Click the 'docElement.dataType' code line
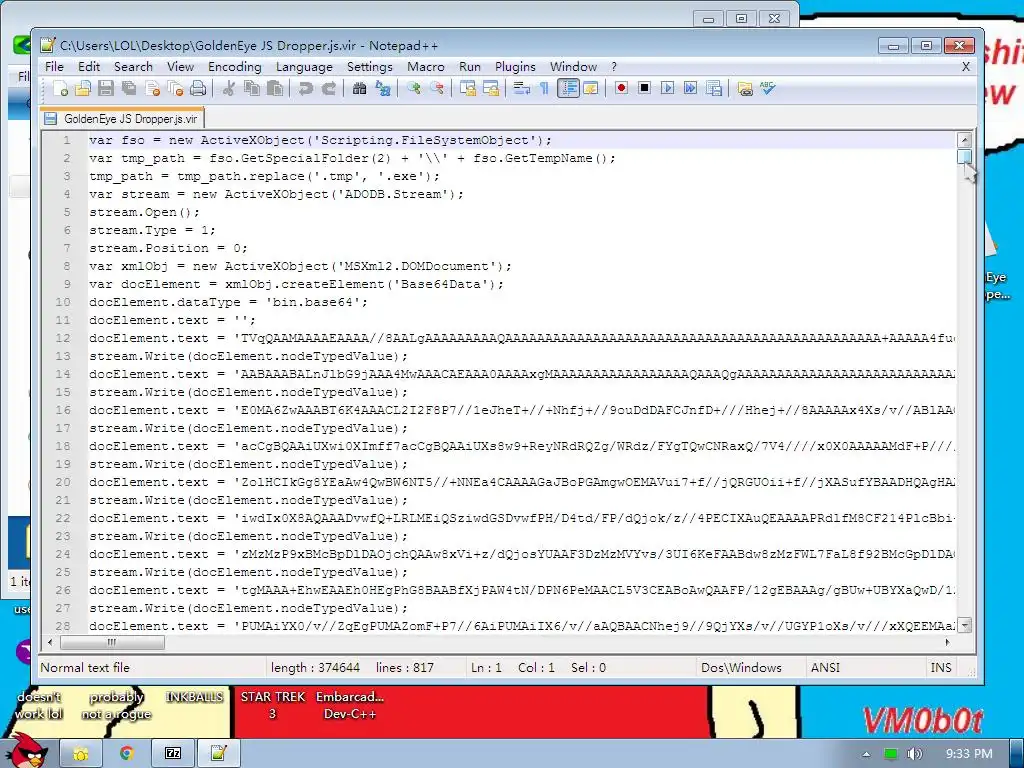The image size is (1024, 768). point(229,302)
